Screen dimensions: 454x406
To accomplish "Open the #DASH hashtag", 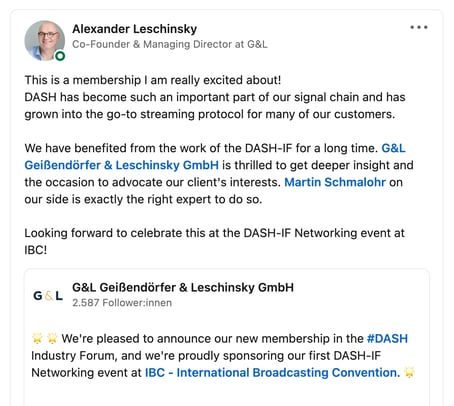I will click(387, 339).
